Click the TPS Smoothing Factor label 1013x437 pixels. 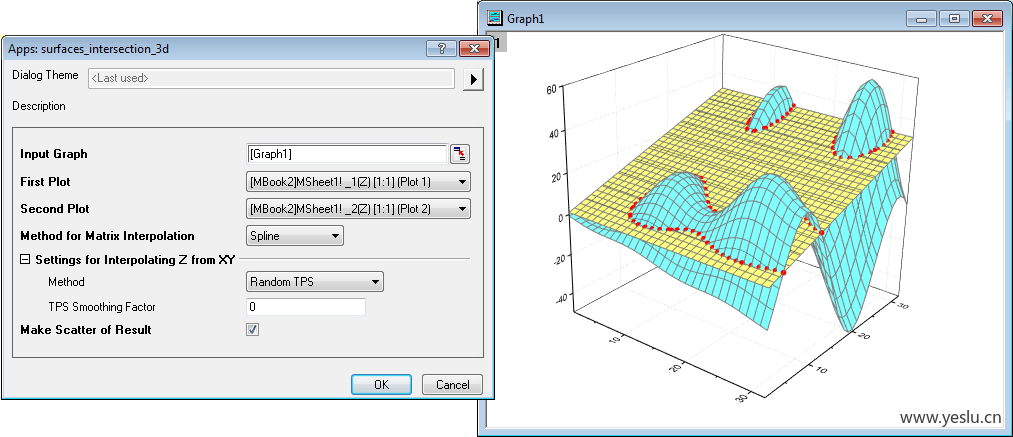point(101,306)
